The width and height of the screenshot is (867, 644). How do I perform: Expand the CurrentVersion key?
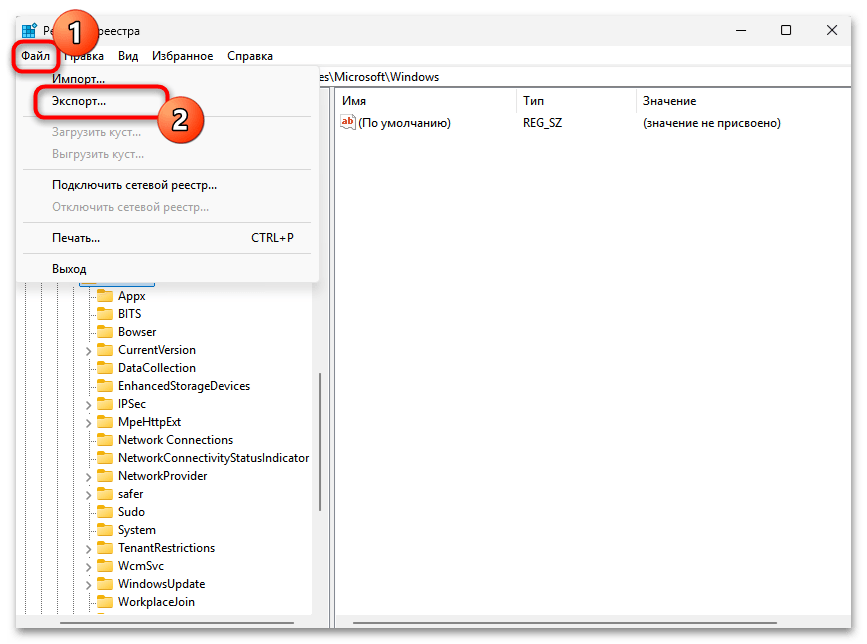point(88,350)
